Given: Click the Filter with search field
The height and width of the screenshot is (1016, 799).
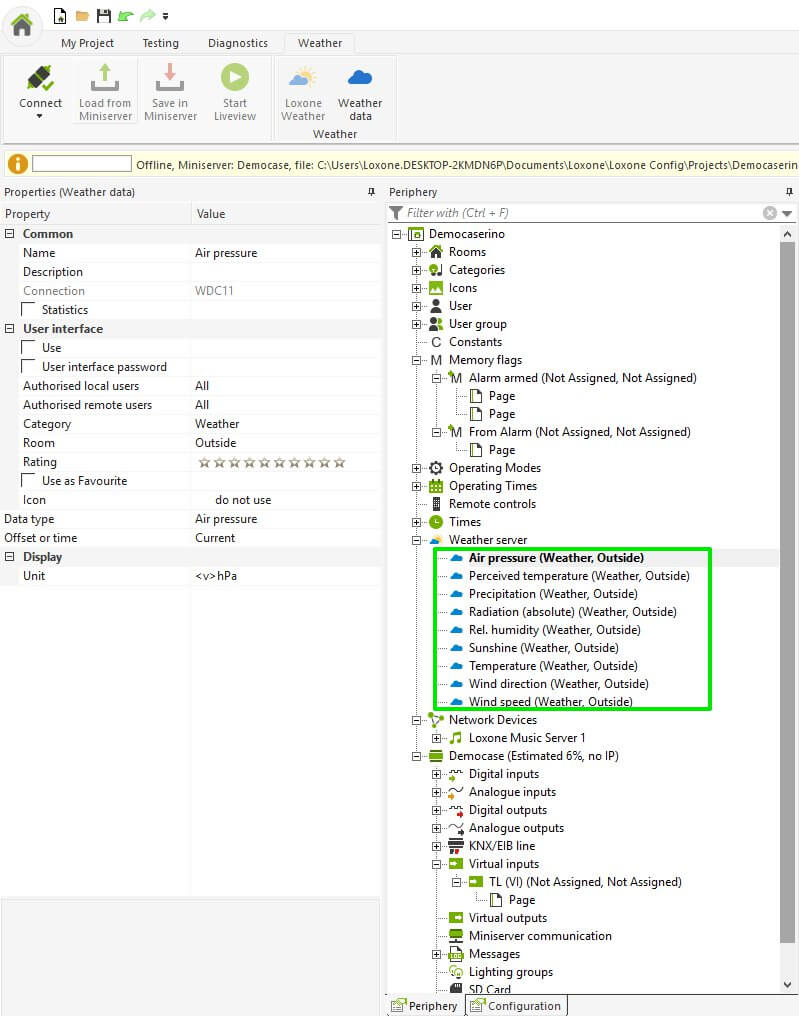Looking at the screenshot, I should coord(580,213).
